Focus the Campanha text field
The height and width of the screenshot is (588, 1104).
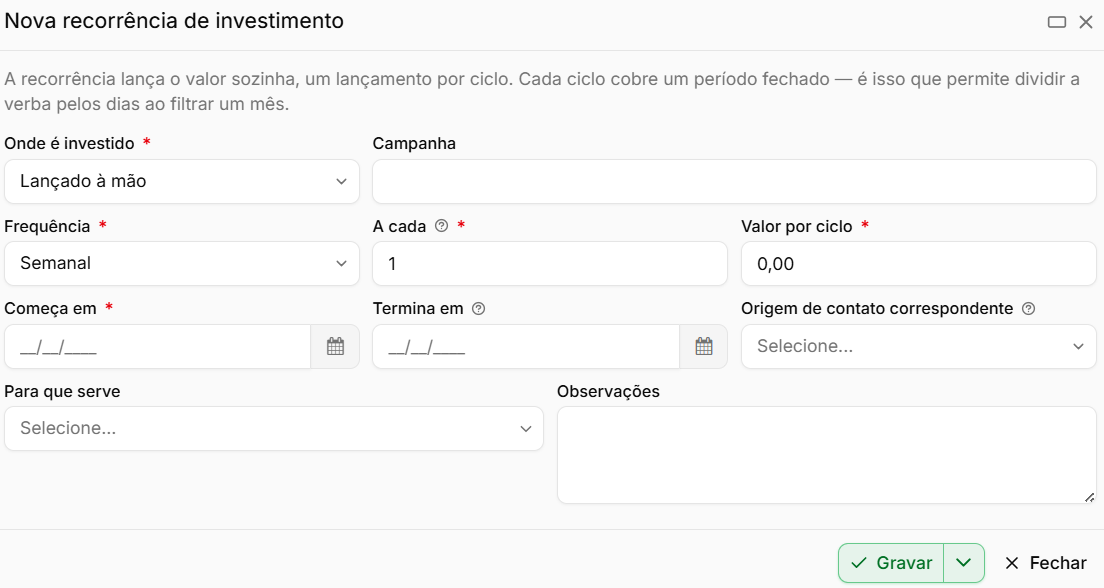734,182
